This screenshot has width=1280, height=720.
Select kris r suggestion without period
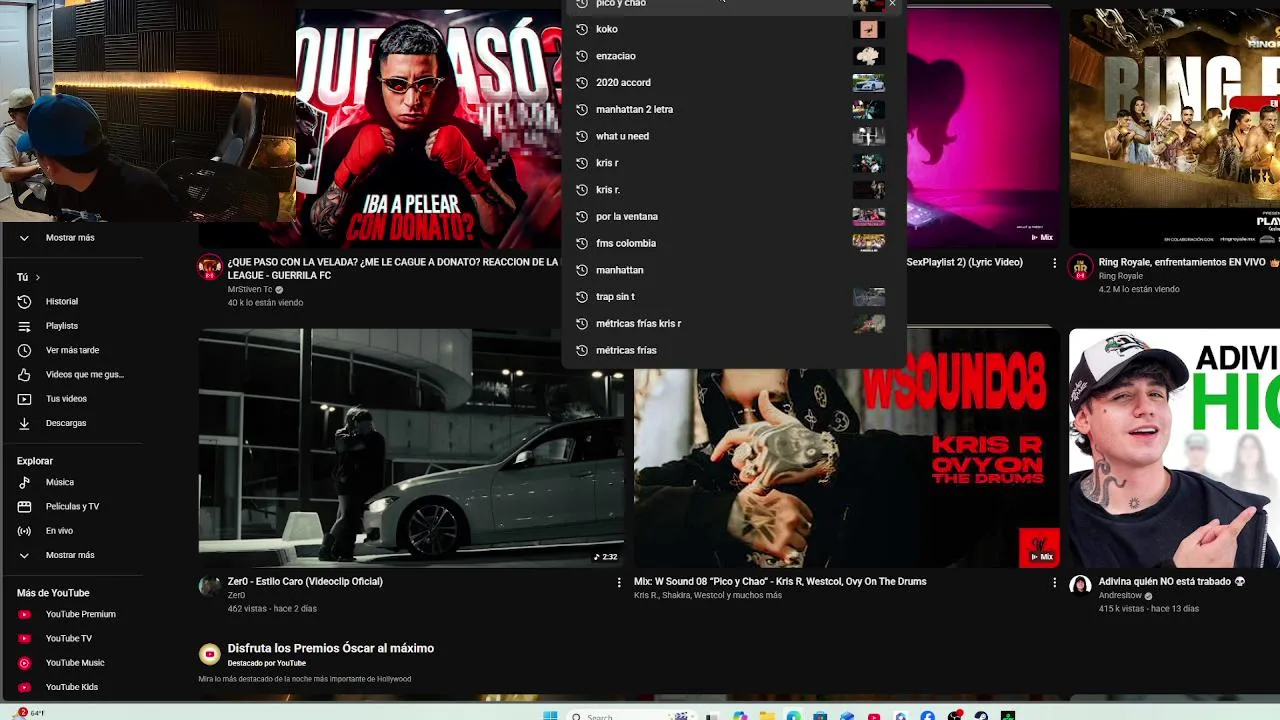coord(732,163)
